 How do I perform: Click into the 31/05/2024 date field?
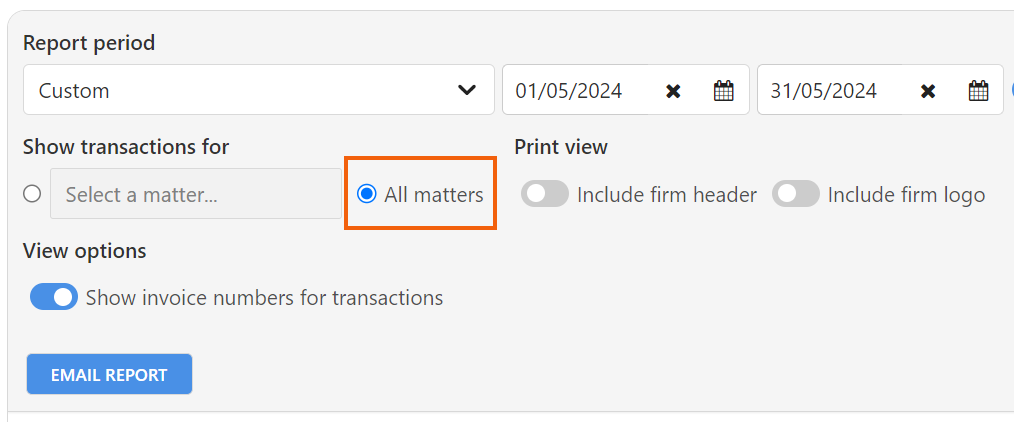[x=831, y=90]
